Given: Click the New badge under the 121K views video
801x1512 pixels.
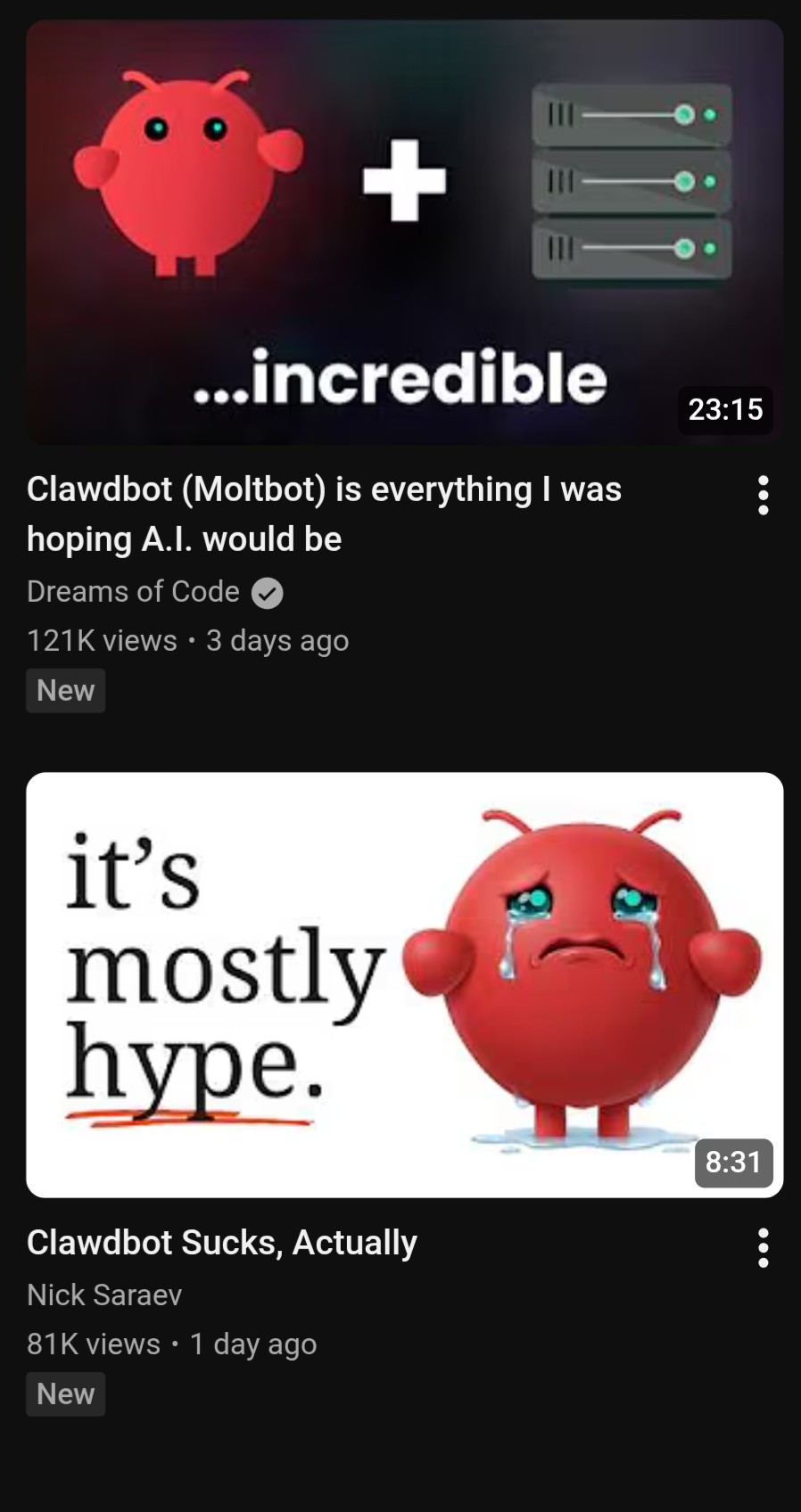Looking at the screenshot, I should (66, 691).
